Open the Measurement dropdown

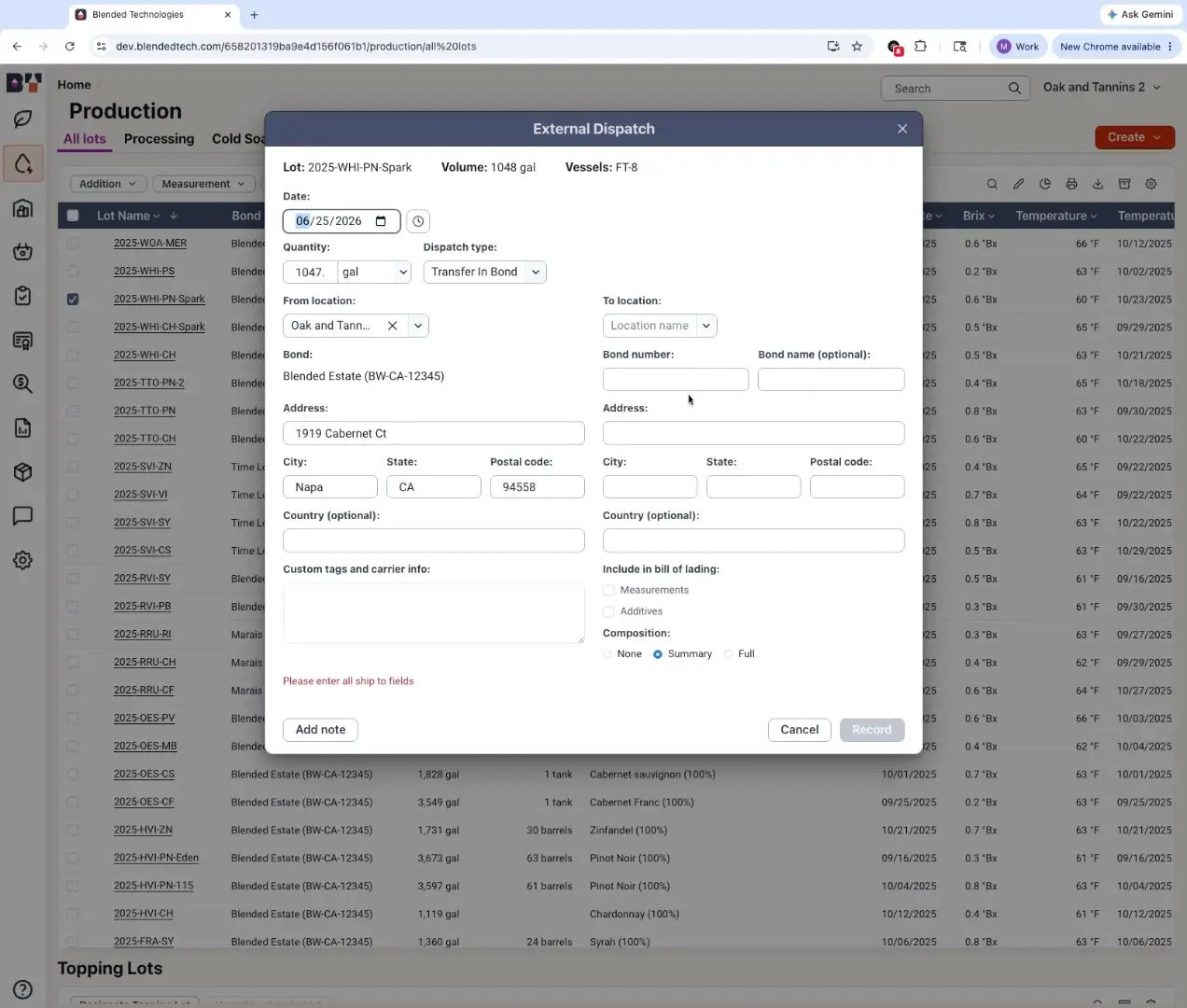pos(203,184)
